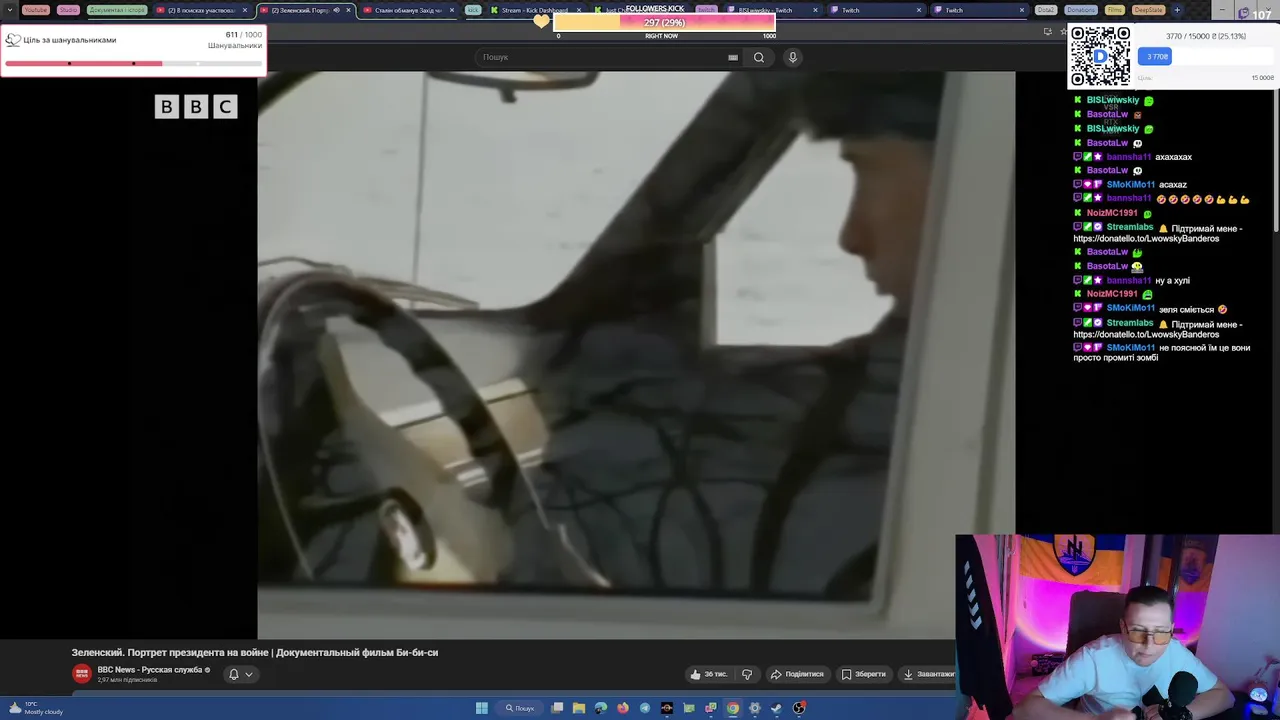Image resolution: width=1280 pixels, height=720 pixels.
Task: Click the 3 770₴ donation goal bar
Action: coord(1205,57)
